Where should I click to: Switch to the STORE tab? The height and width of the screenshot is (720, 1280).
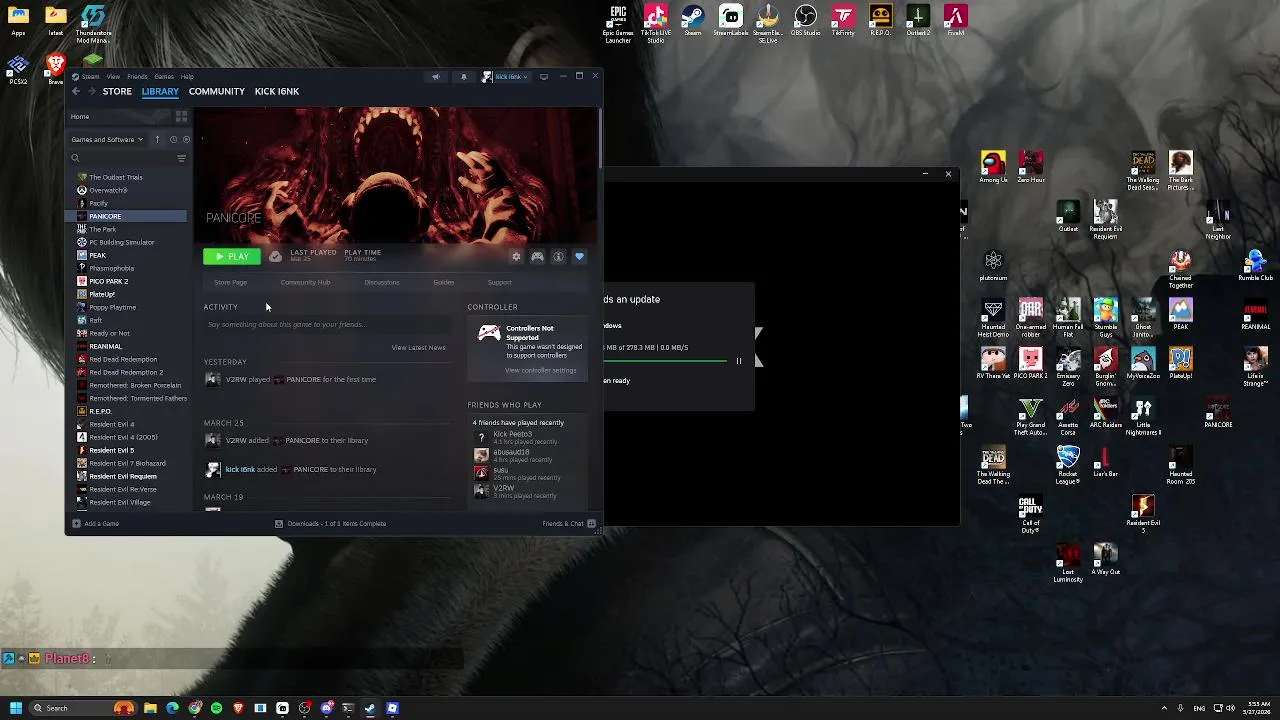click(x=117, y=91)
